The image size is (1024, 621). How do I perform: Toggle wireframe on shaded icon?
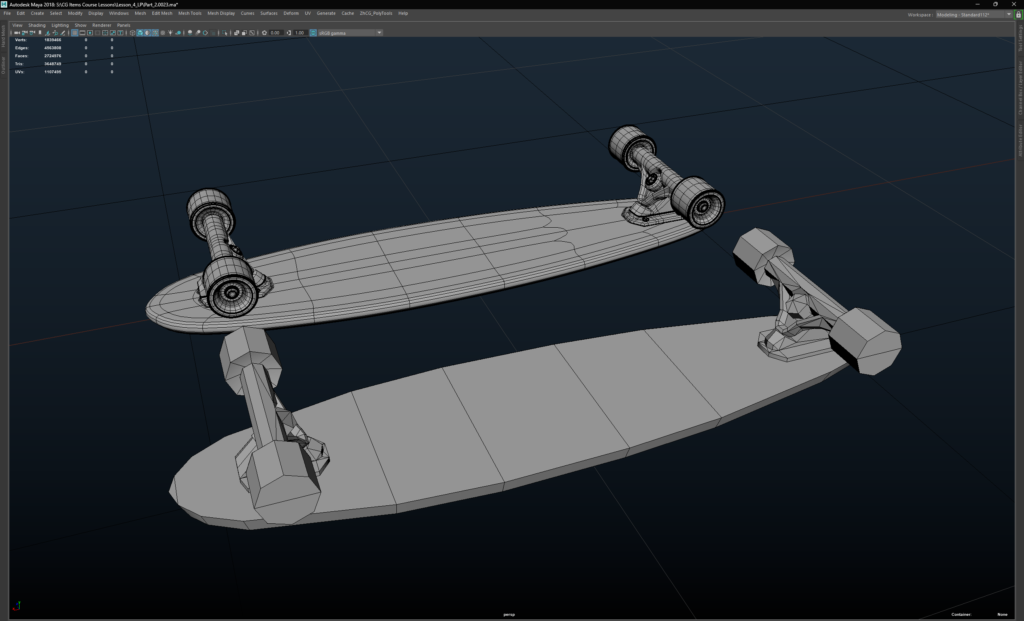point(157,33)
